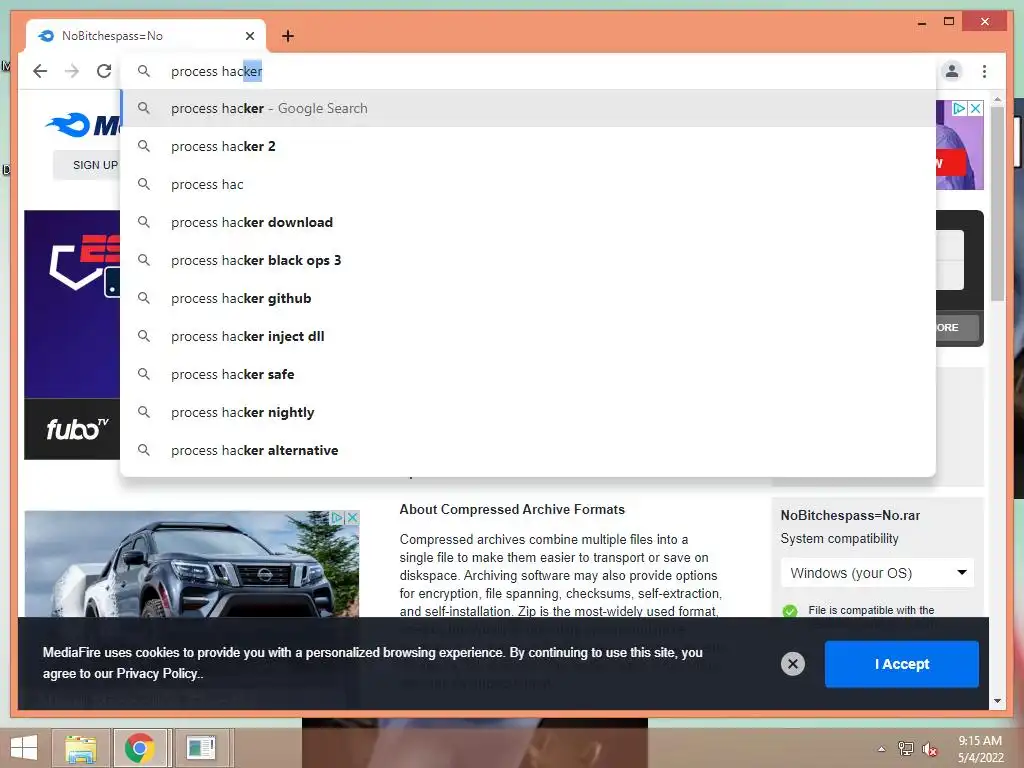This screenshot has width=1024, height=768.
Task: Dismiss the cookie banner X icon
Action: point(792,664)
